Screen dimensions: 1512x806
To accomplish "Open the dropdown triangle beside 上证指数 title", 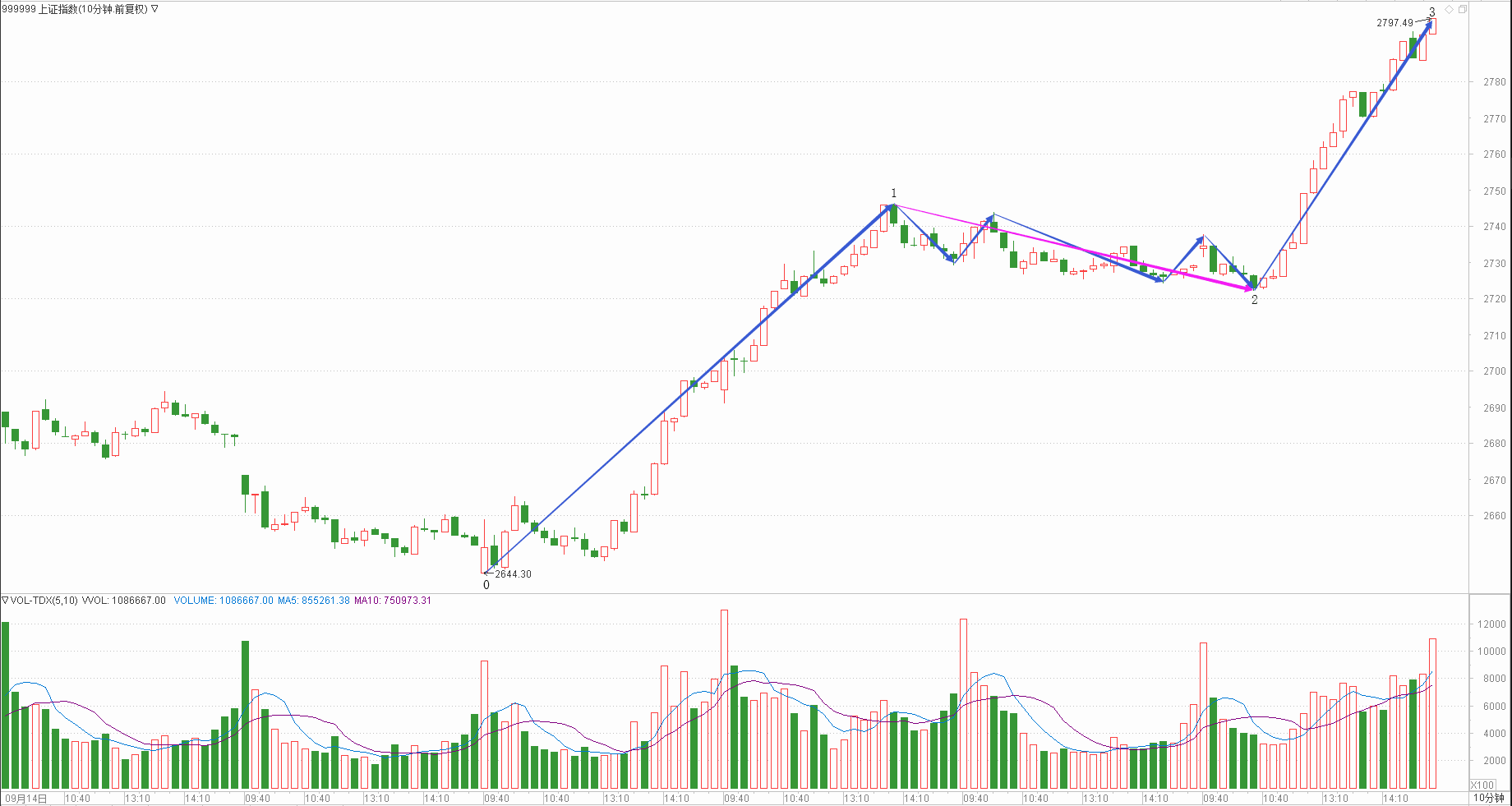I will tap(154, 9).
